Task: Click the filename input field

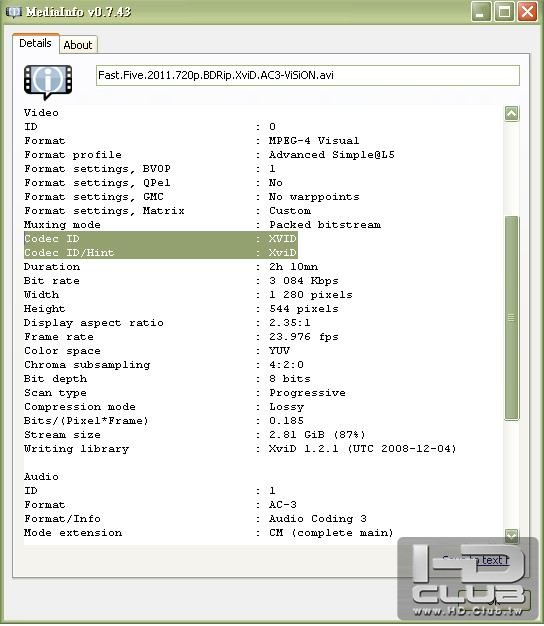Action: pyautogui.click(x=308, y=75)
